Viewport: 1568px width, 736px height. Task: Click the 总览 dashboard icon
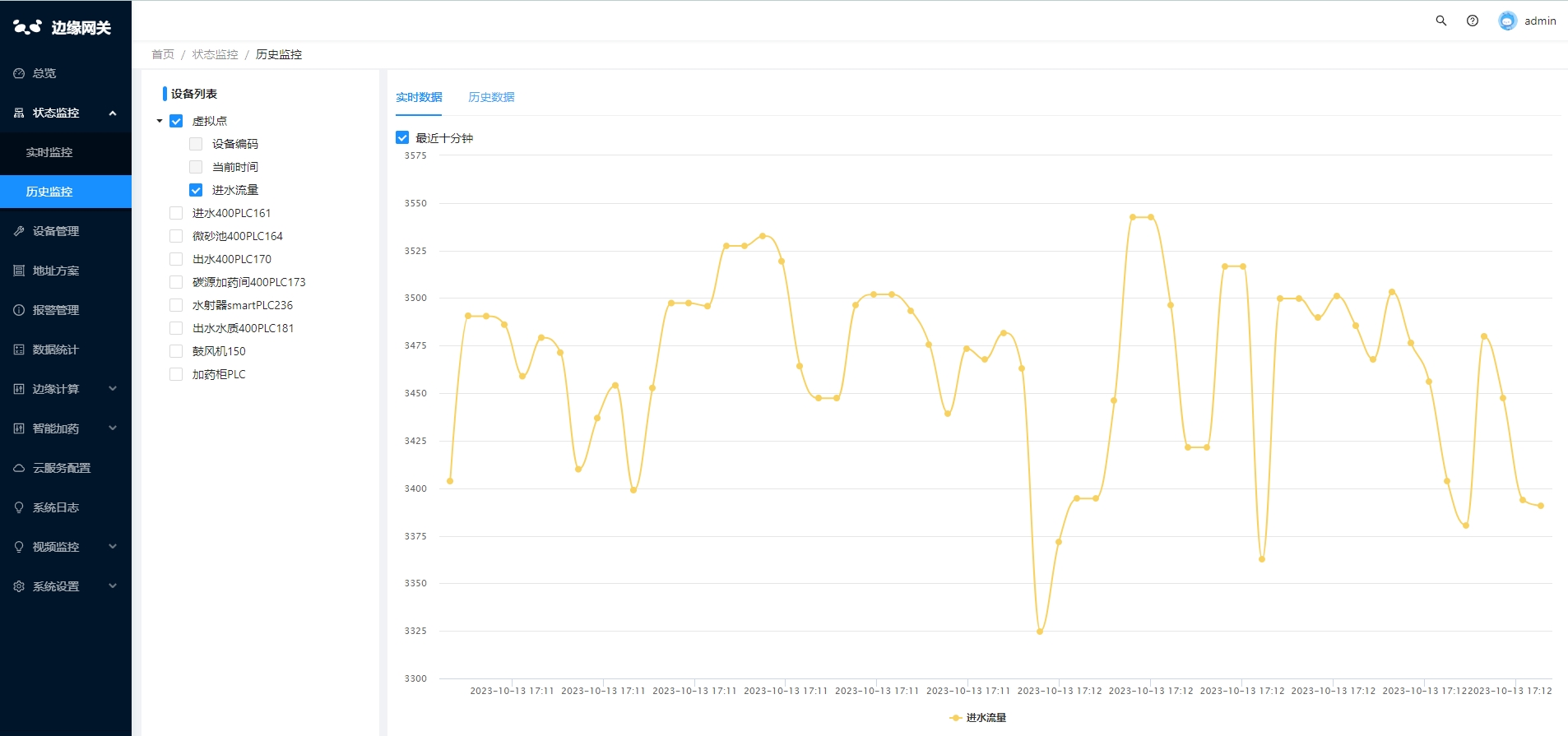tap(19, 73)
